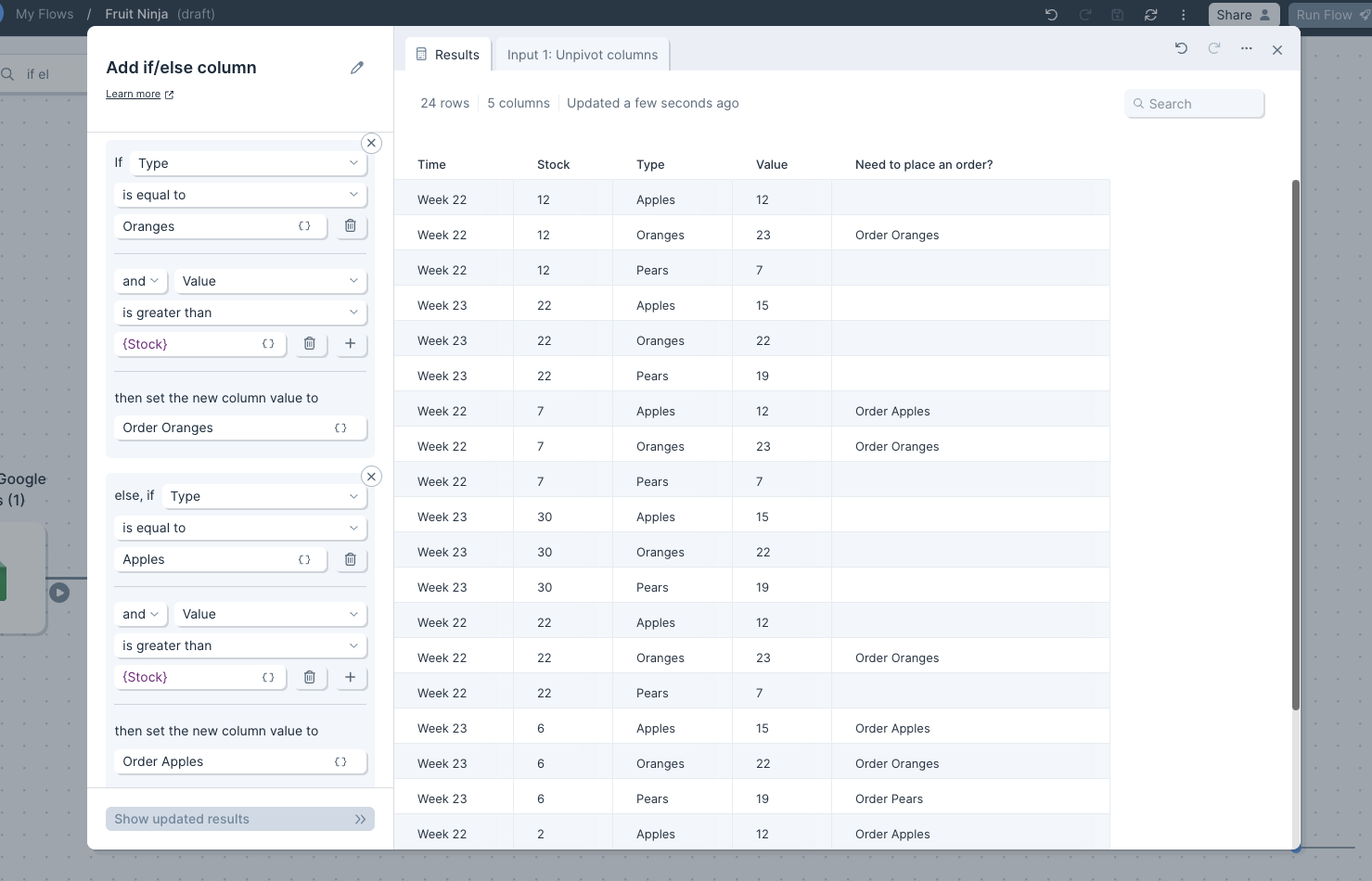Image resolution: width=1372 pixels, height=881 pixels.
Task: Add condition with plus in else-if block
Action: (x=351, y=678)
